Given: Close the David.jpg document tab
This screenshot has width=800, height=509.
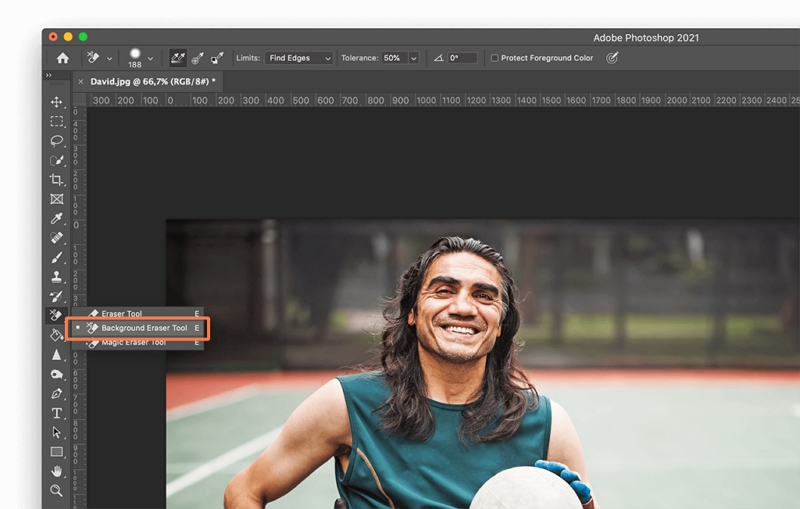Looking at the screenshot, I should pos(81,81).
